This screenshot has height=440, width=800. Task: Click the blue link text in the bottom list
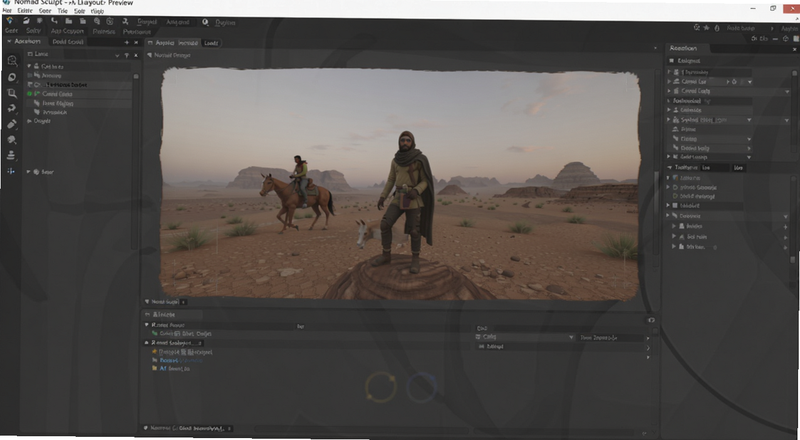(181, 360)
